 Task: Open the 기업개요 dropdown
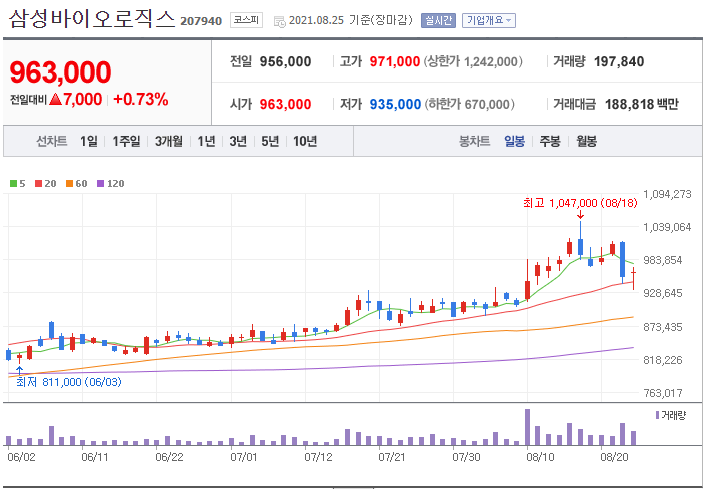[489, 21]
